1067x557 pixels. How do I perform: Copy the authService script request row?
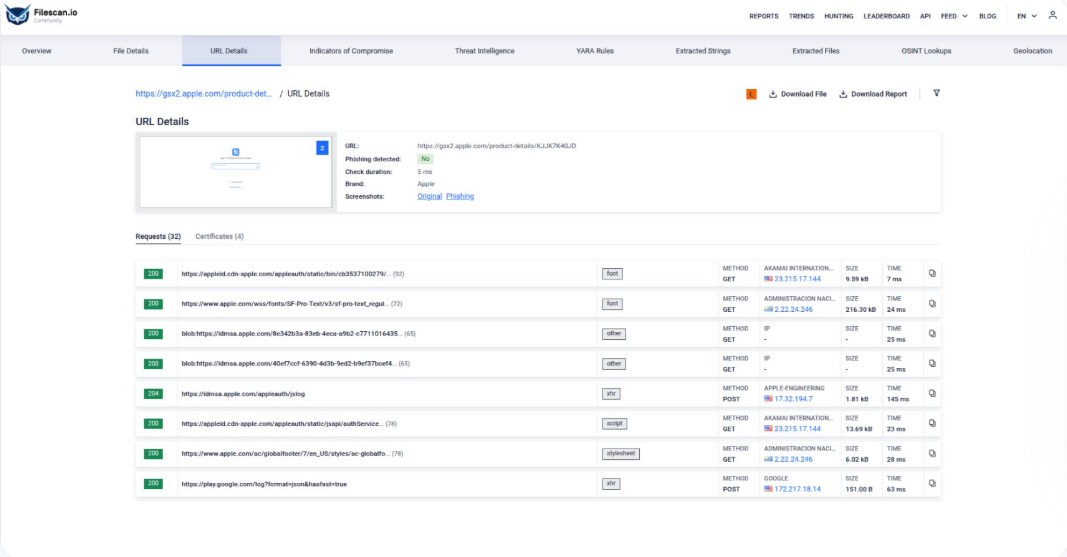pyautogui.click(x=932, y=423)
